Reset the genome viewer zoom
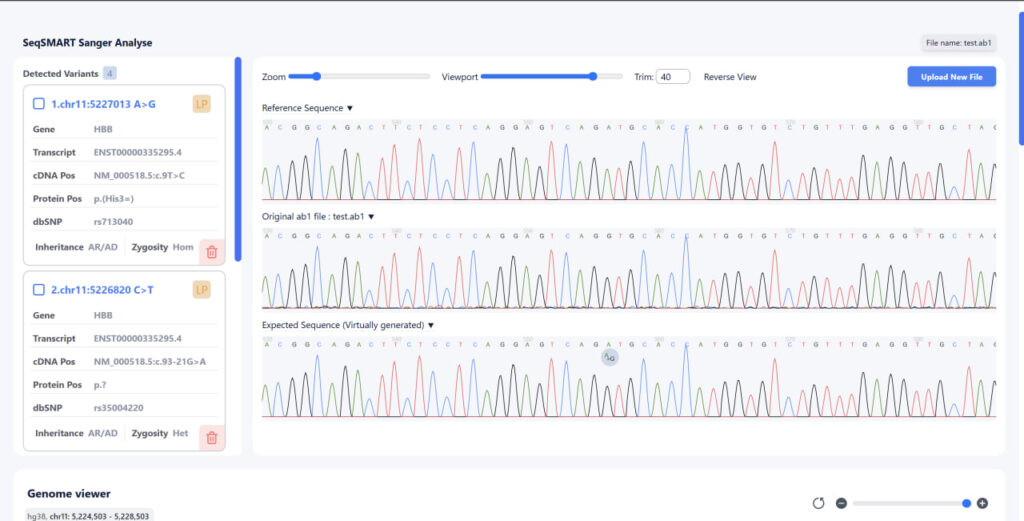The image size is (1024, 521). coord(818,503)
